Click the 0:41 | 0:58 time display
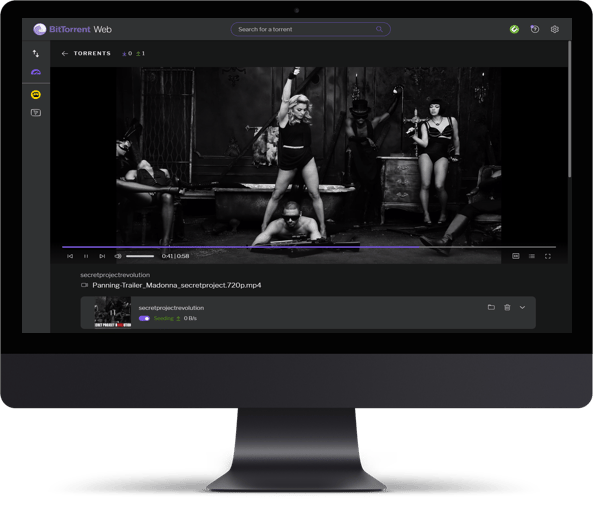 click(175, 256)
